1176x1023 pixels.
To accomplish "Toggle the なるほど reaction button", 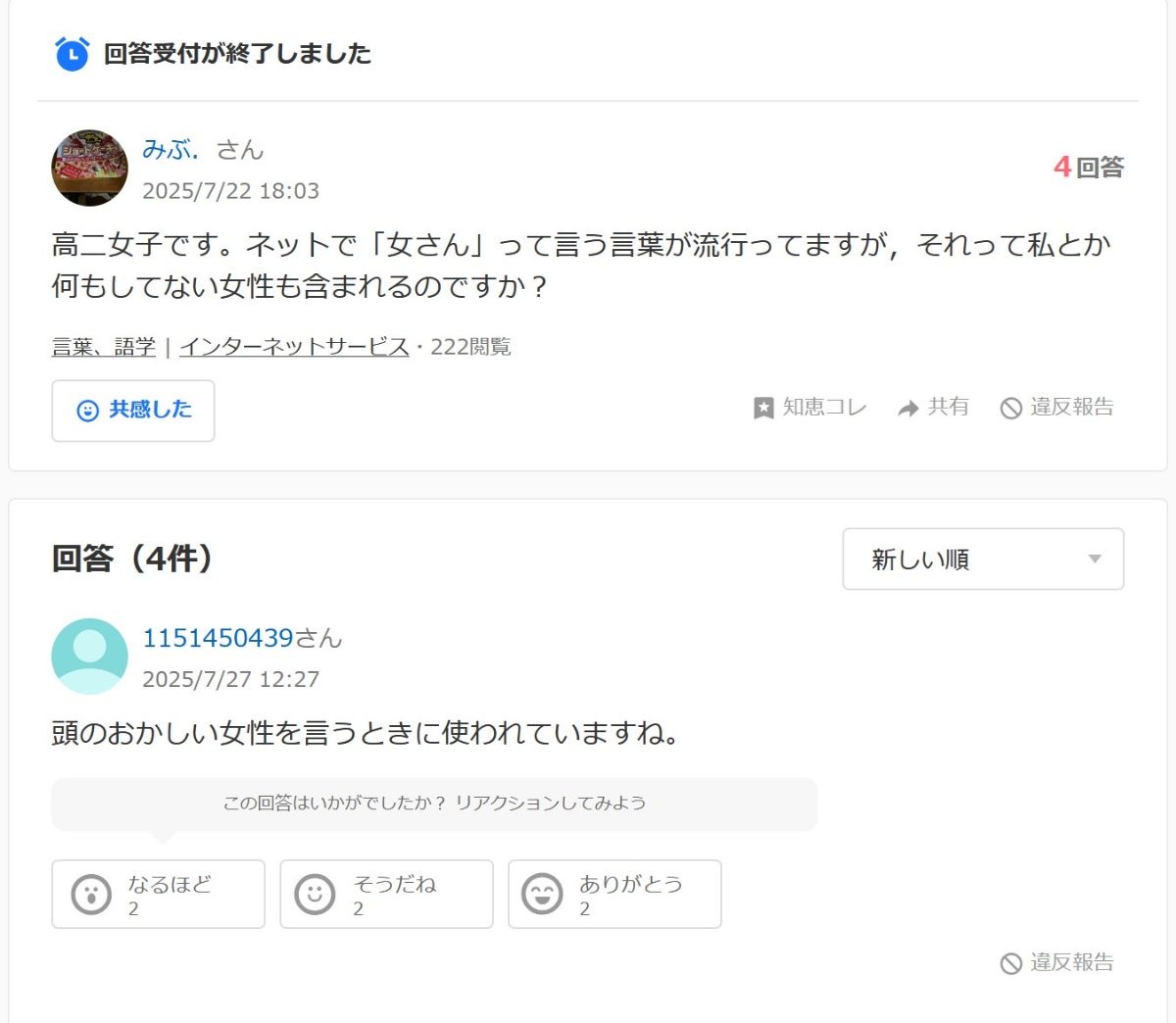I will pyautogui.click(x=158, y=894).
